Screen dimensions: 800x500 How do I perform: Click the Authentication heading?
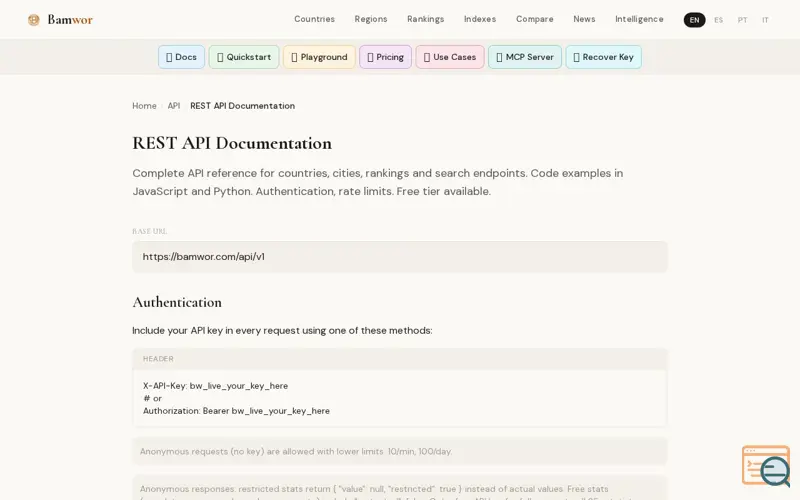tap(177, 302)
